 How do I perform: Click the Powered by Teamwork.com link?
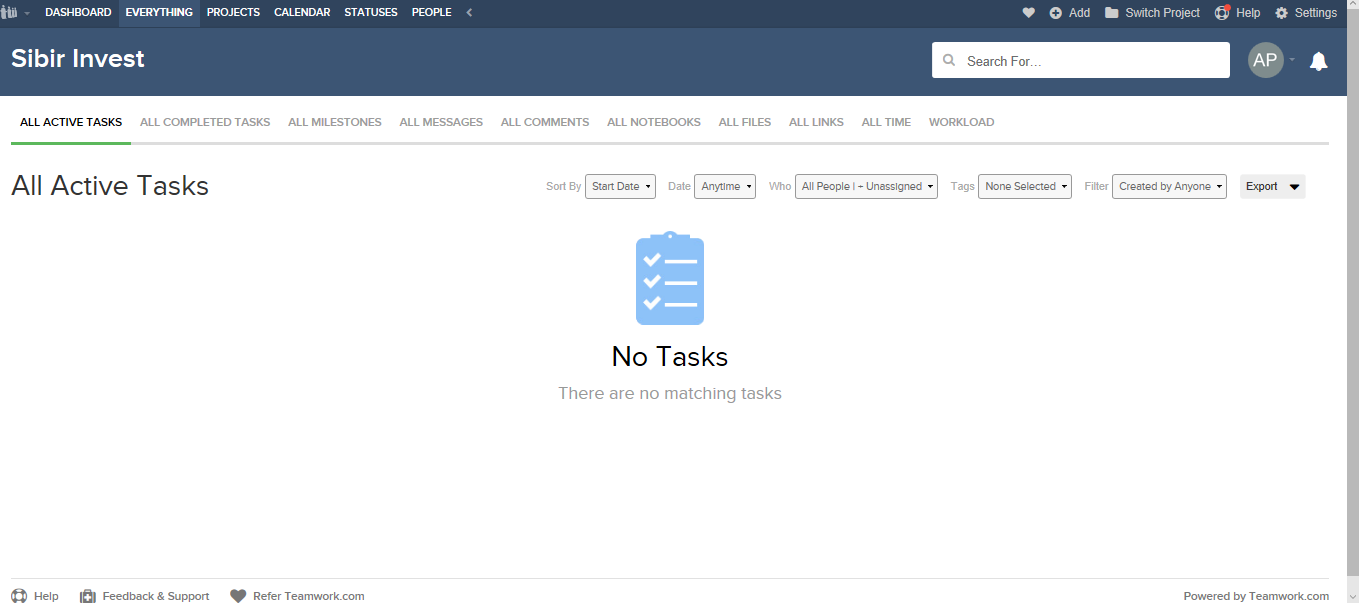click(1256, 596)
